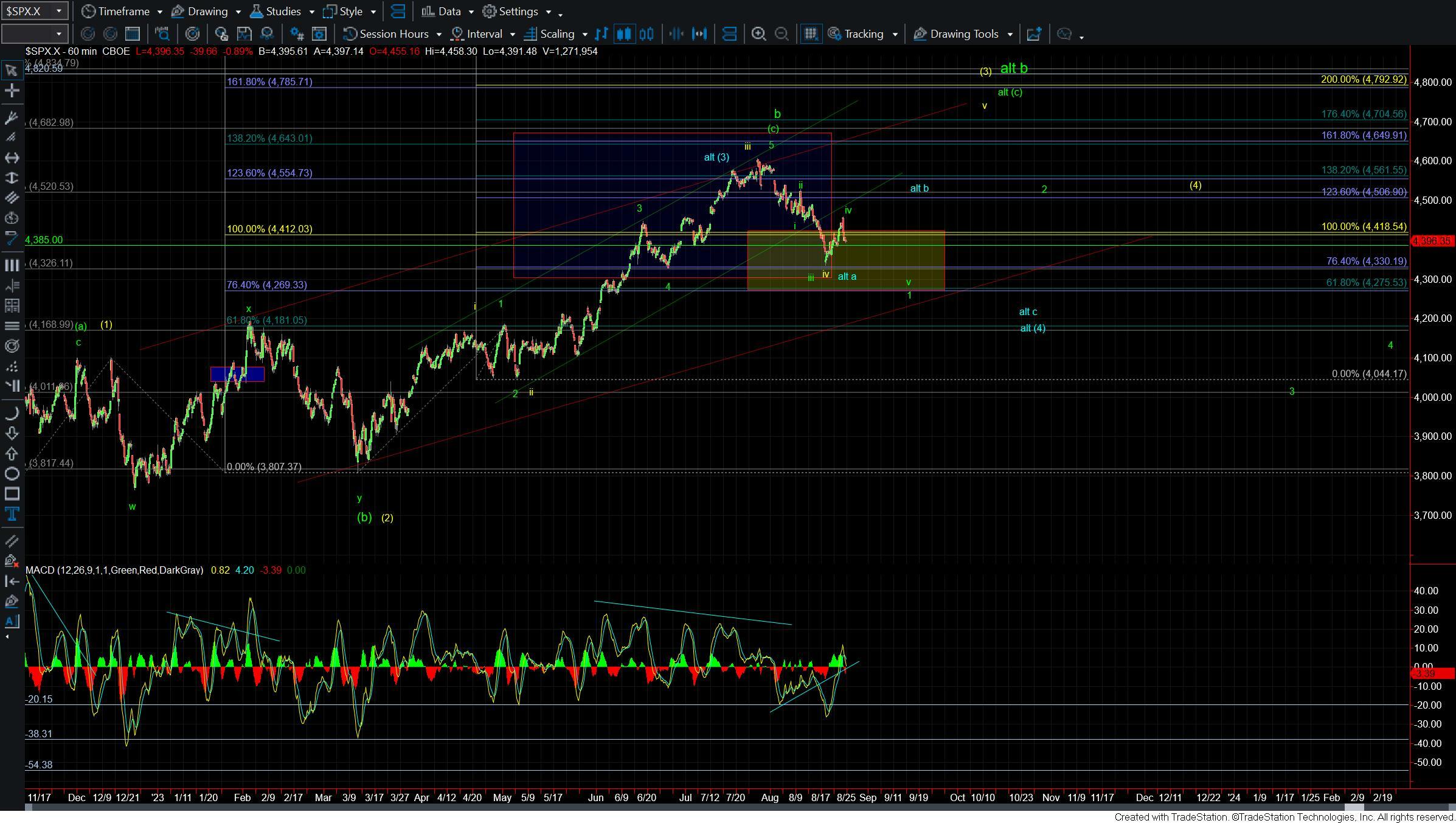This screenshot has width=1456, height=823.
Task: Toggle the expand bar spacing button
Action: tap(699, 34)
